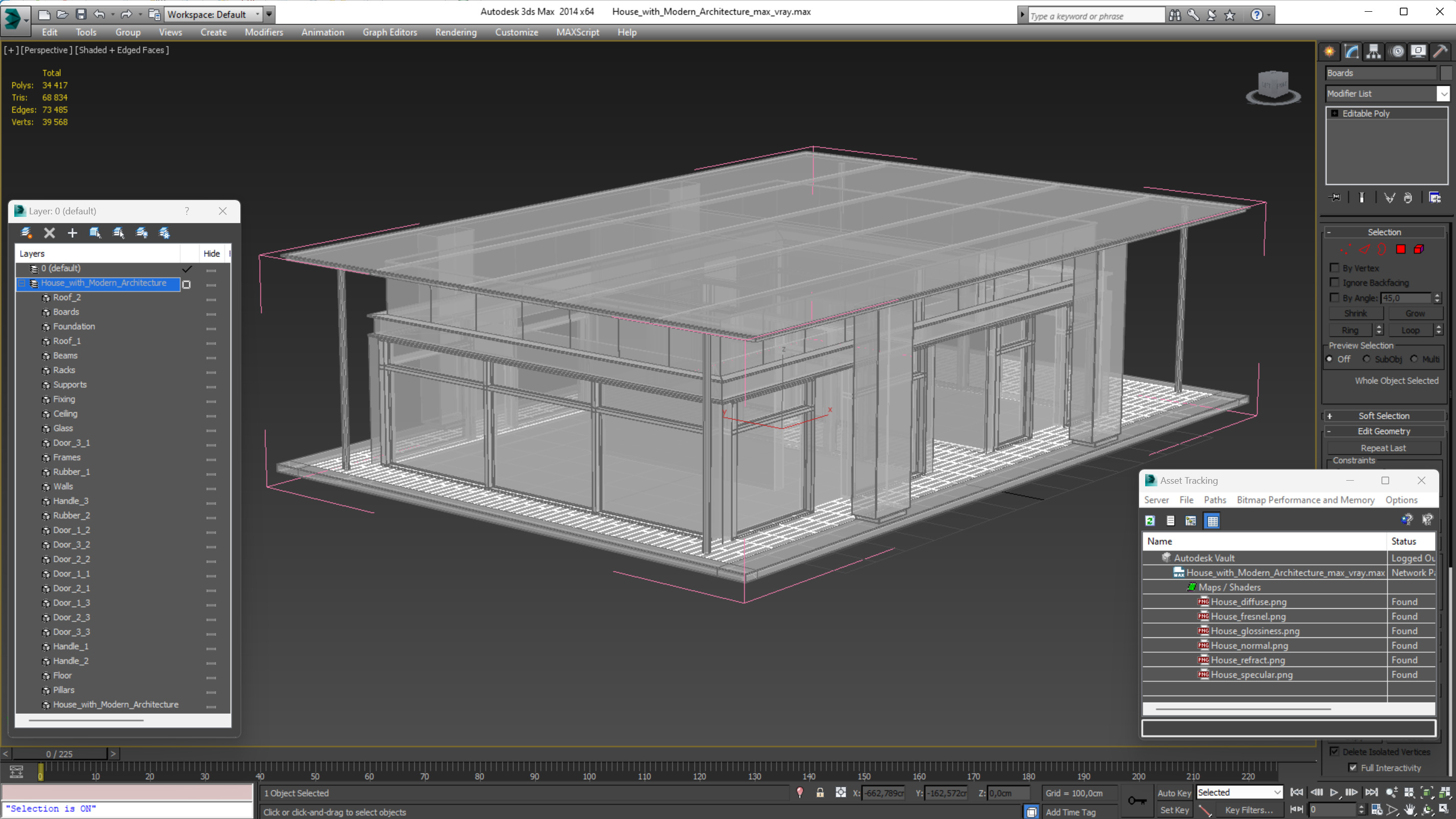Add selected objects to layer plus icon

pos(72,233)
